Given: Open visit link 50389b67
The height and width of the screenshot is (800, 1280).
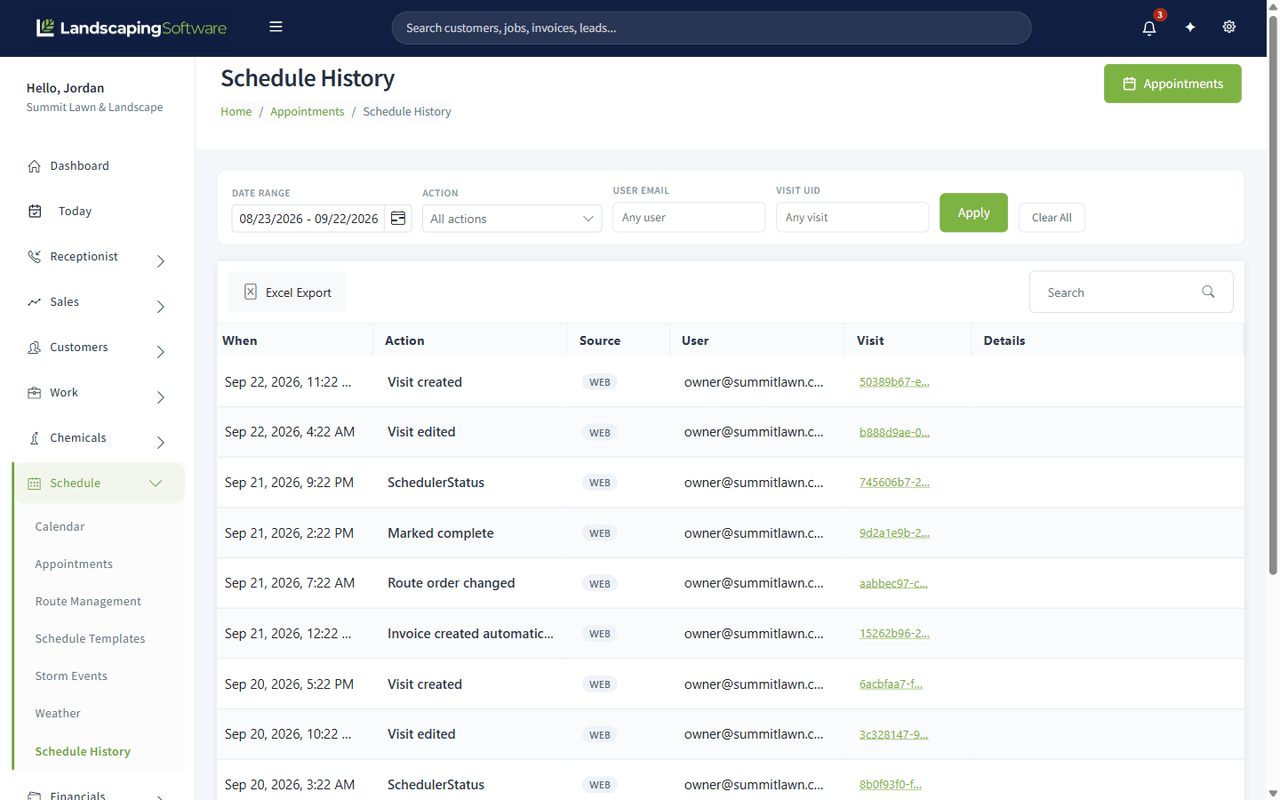Looking at the screenshot, I should 894,381.
